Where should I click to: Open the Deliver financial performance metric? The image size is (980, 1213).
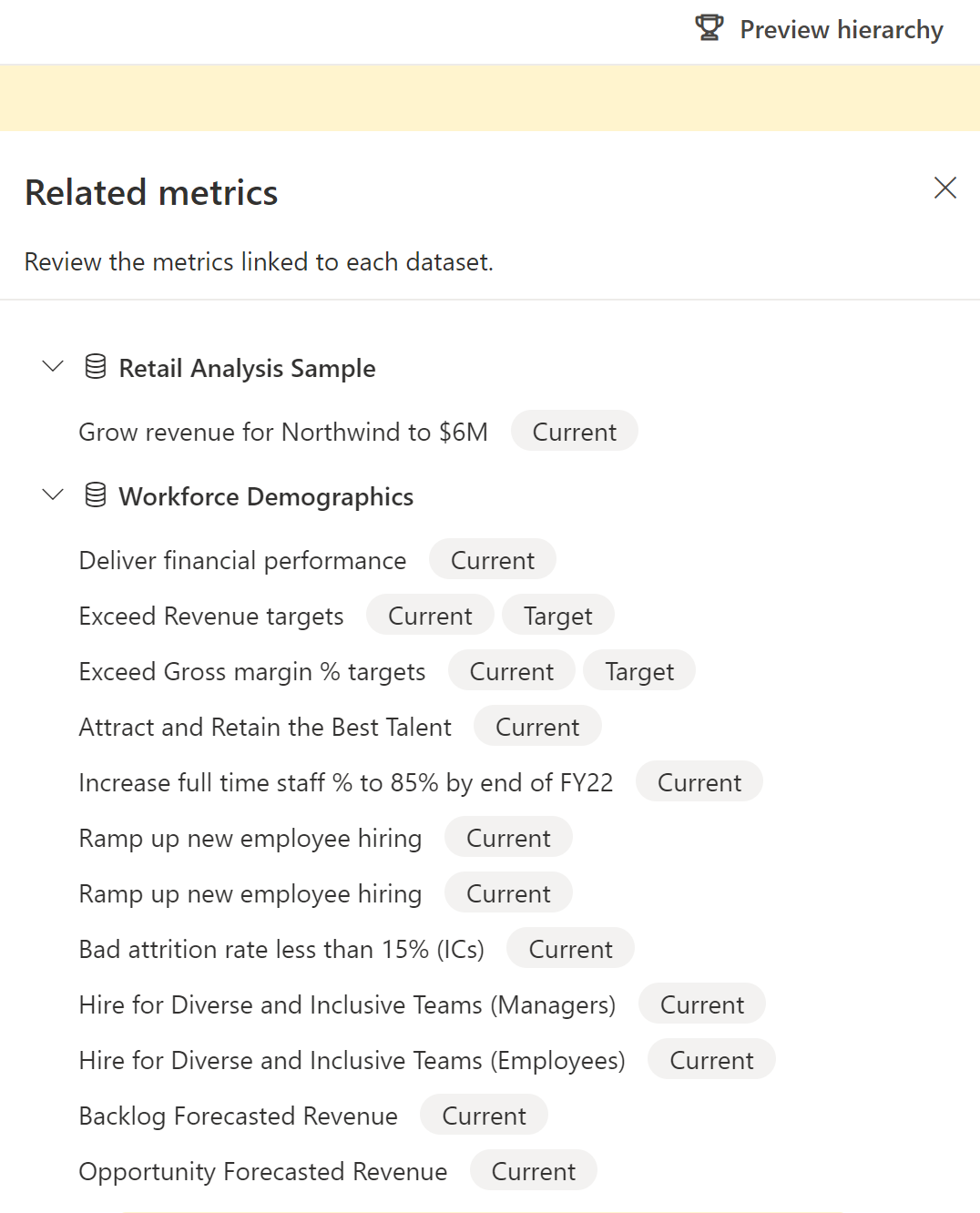pos(242,561)
